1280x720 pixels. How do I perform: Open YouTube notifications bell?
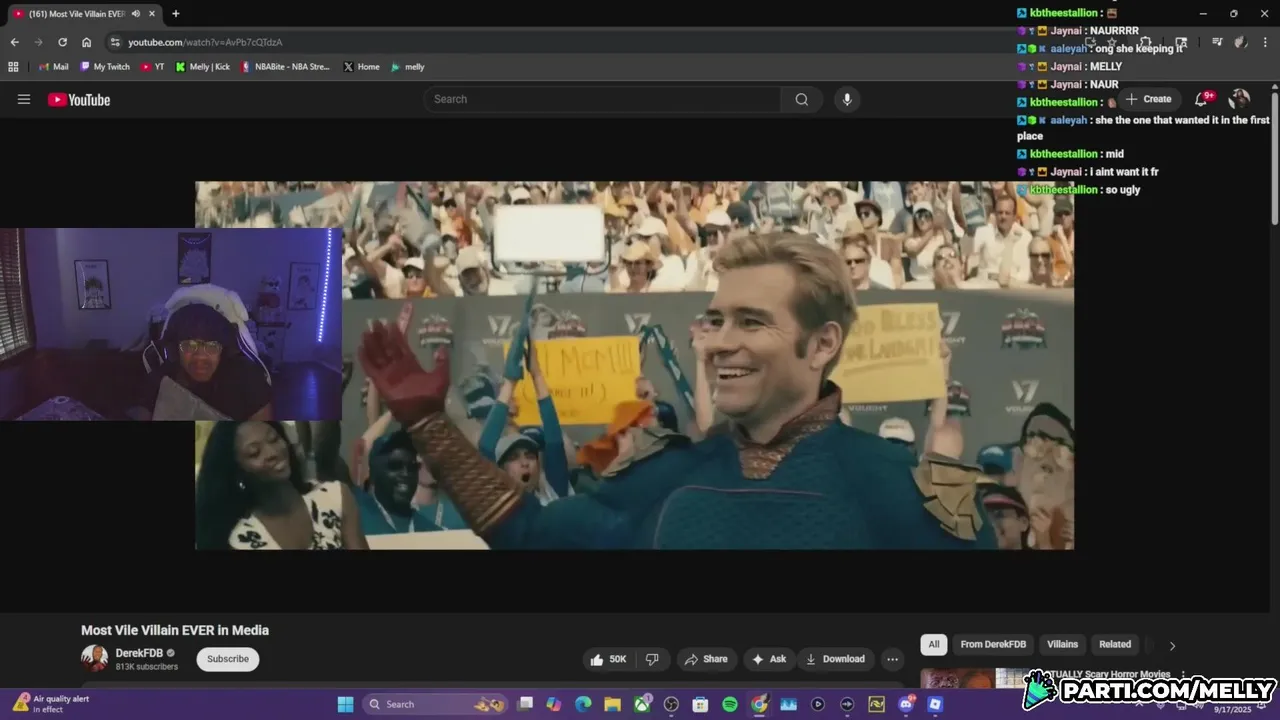(x=1202, y=99)
